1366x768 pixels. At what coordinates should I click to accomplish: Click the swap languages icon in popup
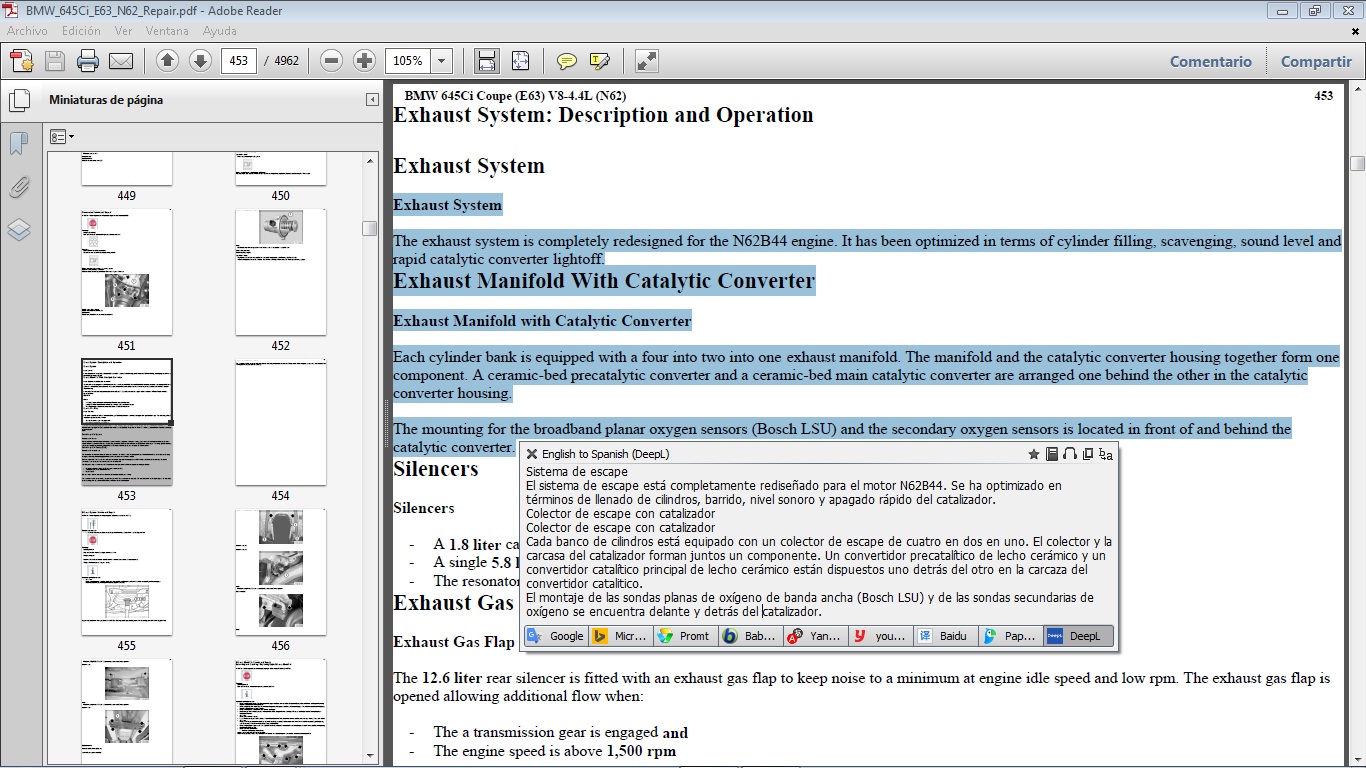(1106, 454)
